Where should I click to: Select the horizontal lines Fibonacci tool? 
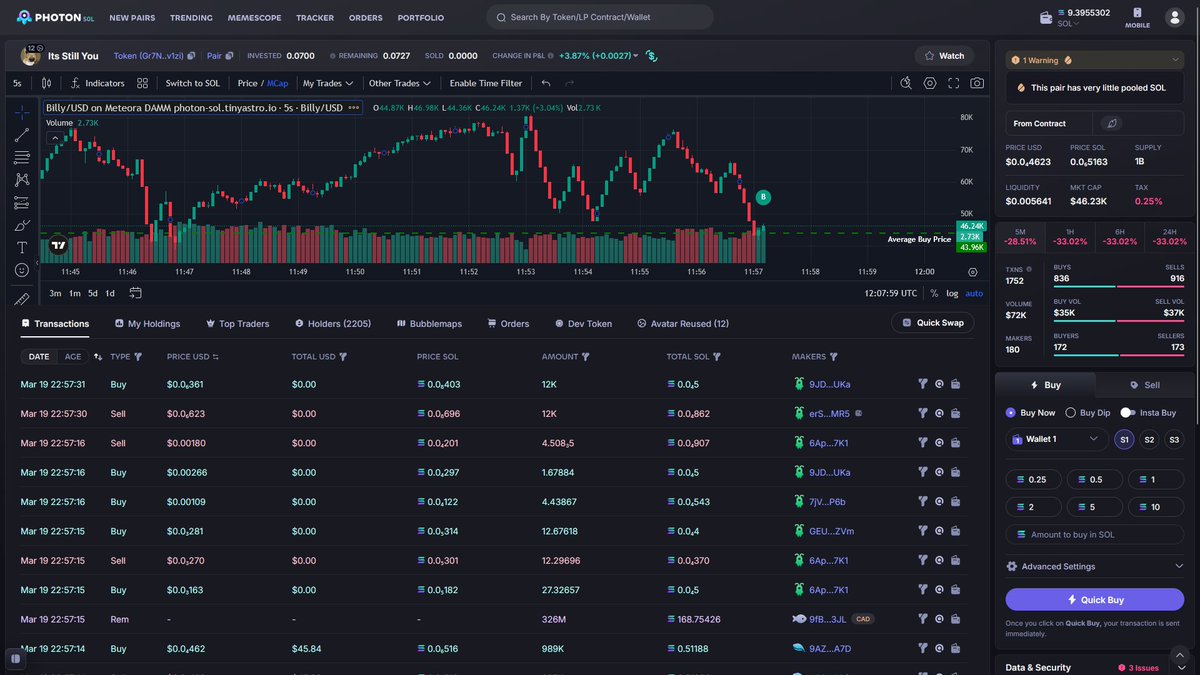point(22,157)
